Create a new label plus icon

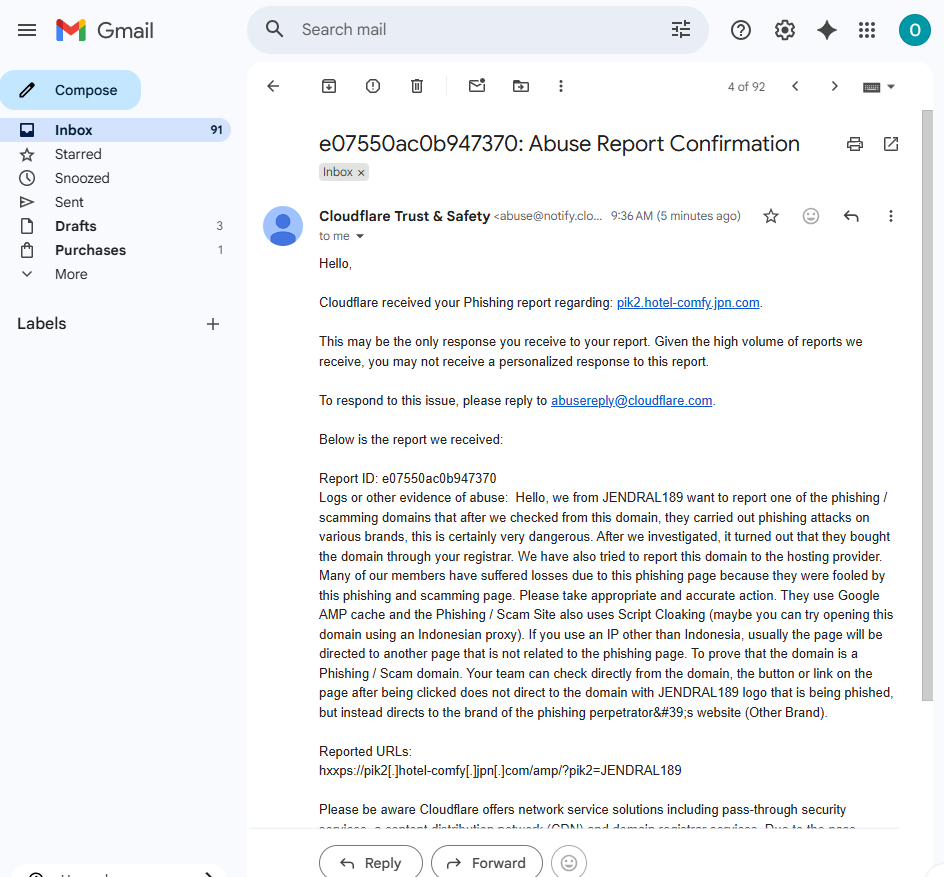213,324
